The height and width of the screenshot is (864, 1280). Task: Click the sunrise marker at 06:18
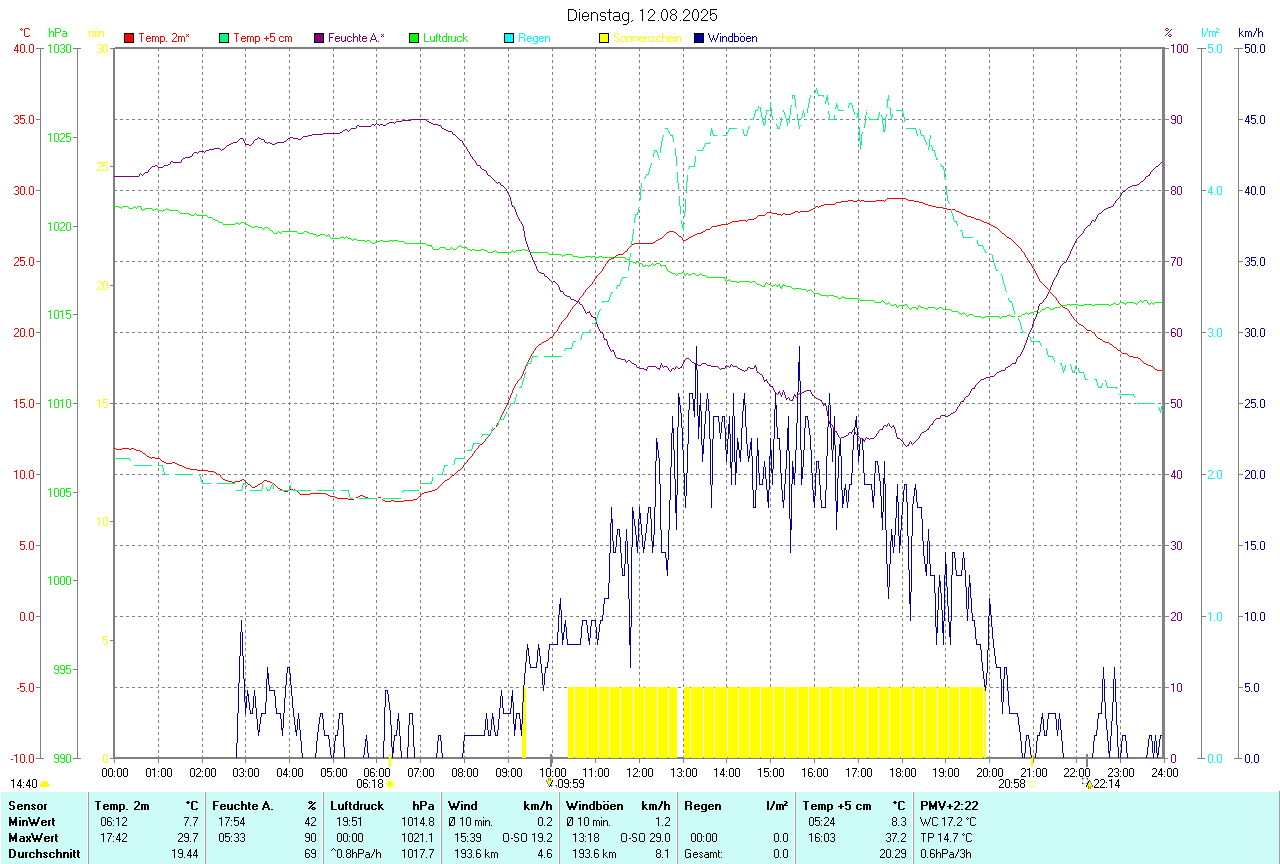click(390, 785)
